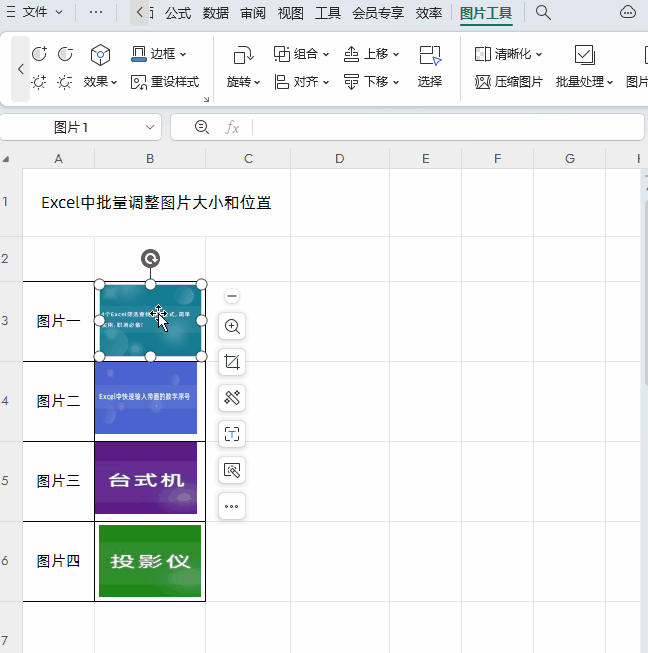Click the zoom-in preview floating icon
Screen dimensions: 648x653
[x=232, y=326]
